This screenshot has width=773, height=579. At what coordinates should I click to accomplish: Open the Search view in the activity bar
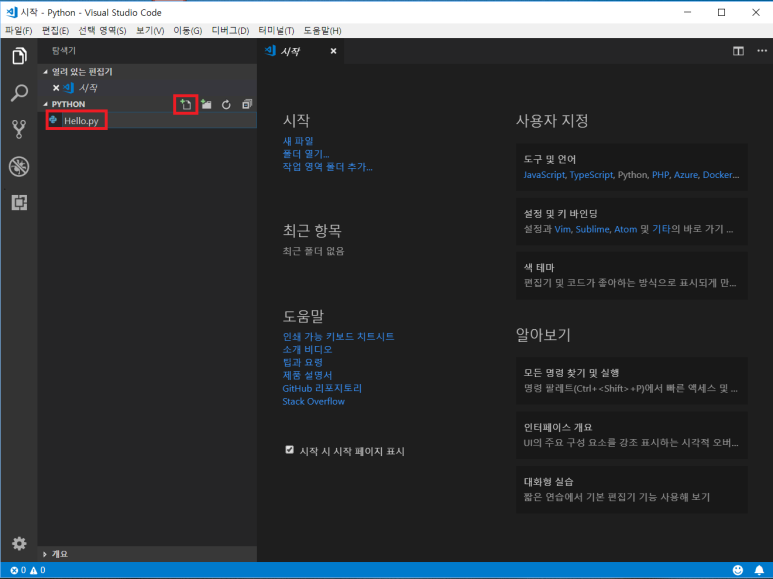[x=19, y=93]
